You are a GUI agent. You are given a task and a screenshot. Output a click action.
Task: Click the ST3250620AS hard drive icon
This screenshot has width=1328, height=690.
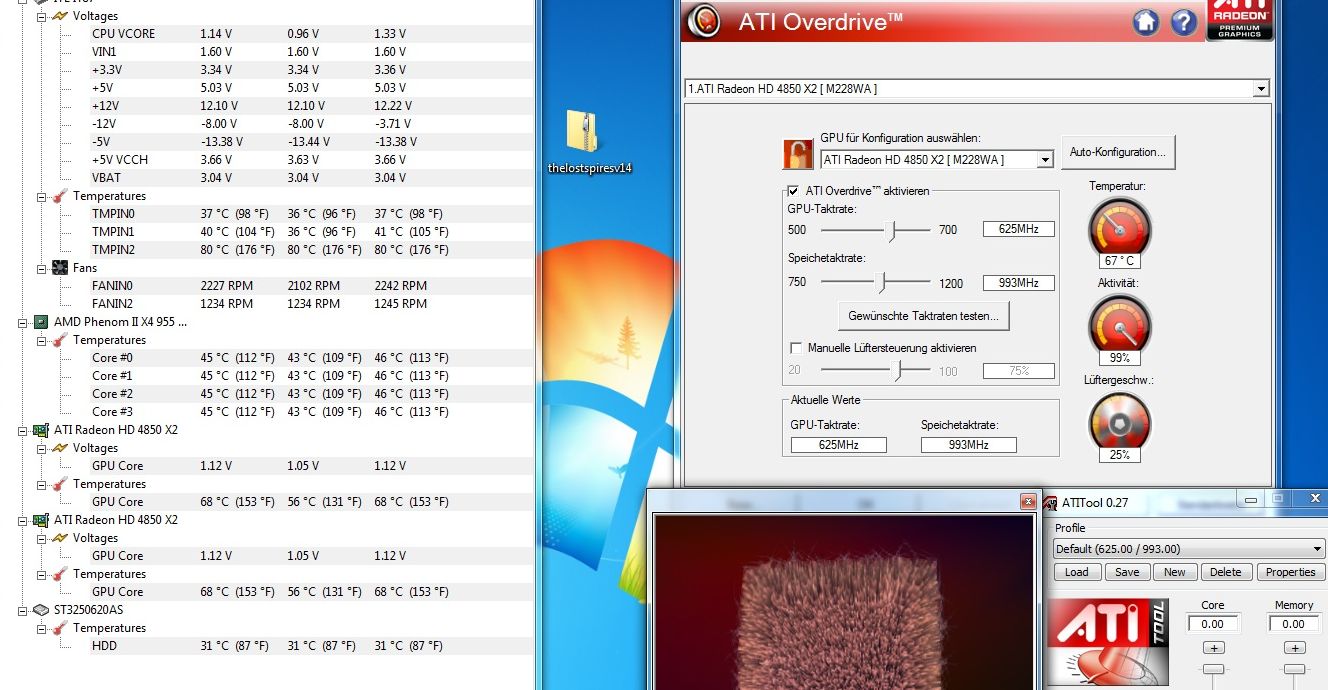pos(41,610)
